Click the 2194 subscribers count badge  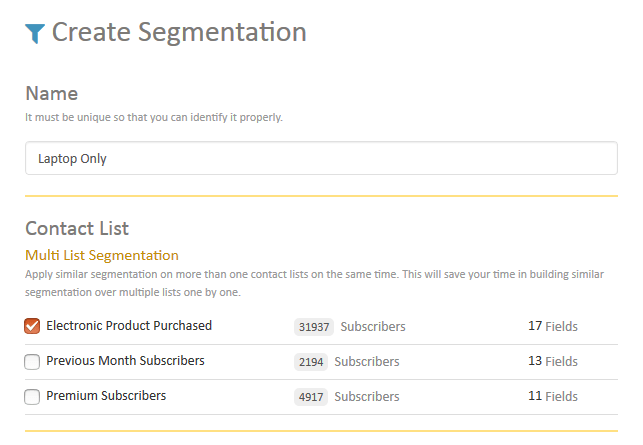tap(311, 362)
